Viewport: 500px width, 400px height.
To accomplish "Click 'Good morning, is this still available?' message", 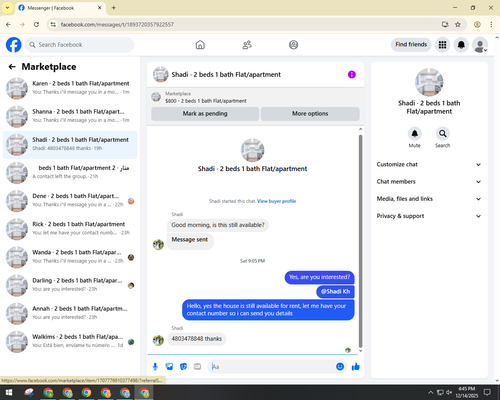I will tap(218, 225).
